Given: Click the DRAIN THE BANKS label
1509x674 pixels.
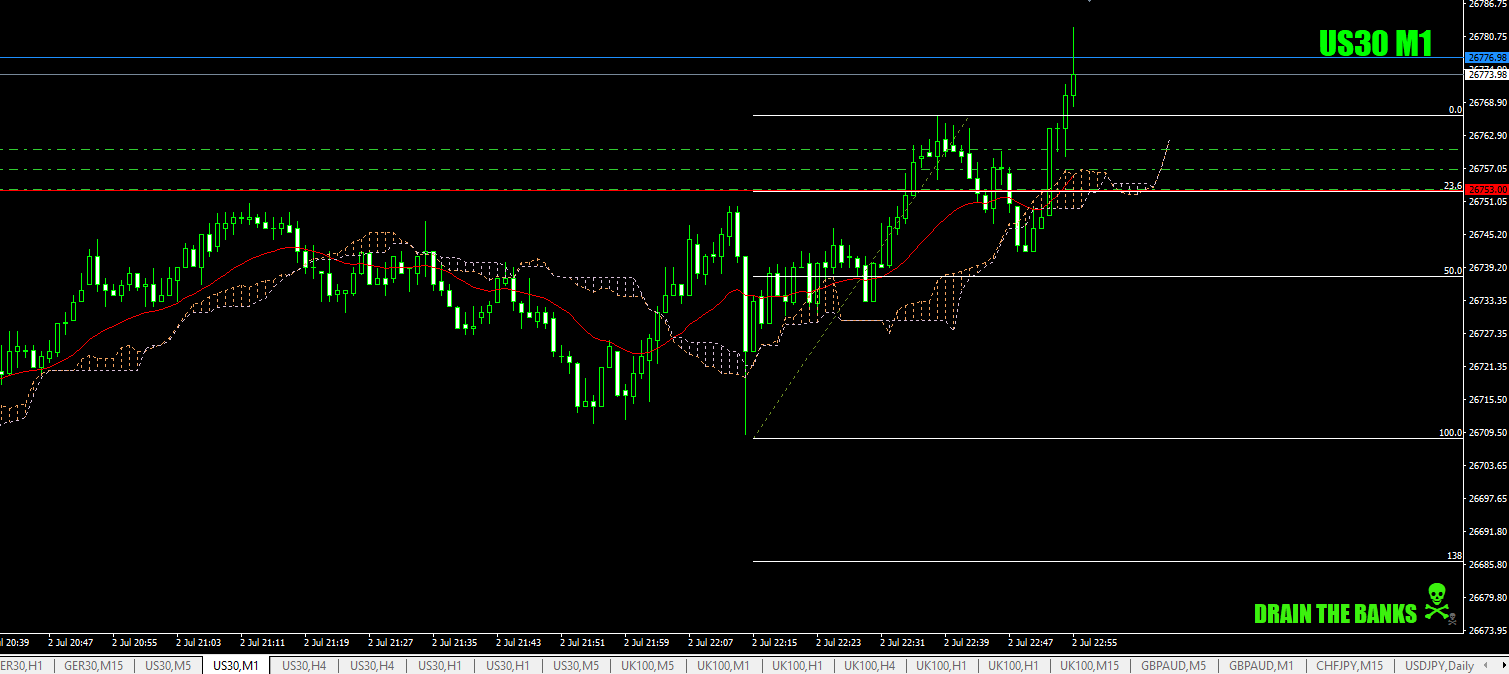Looking at the screenshot, I should tap(1335, 613).
